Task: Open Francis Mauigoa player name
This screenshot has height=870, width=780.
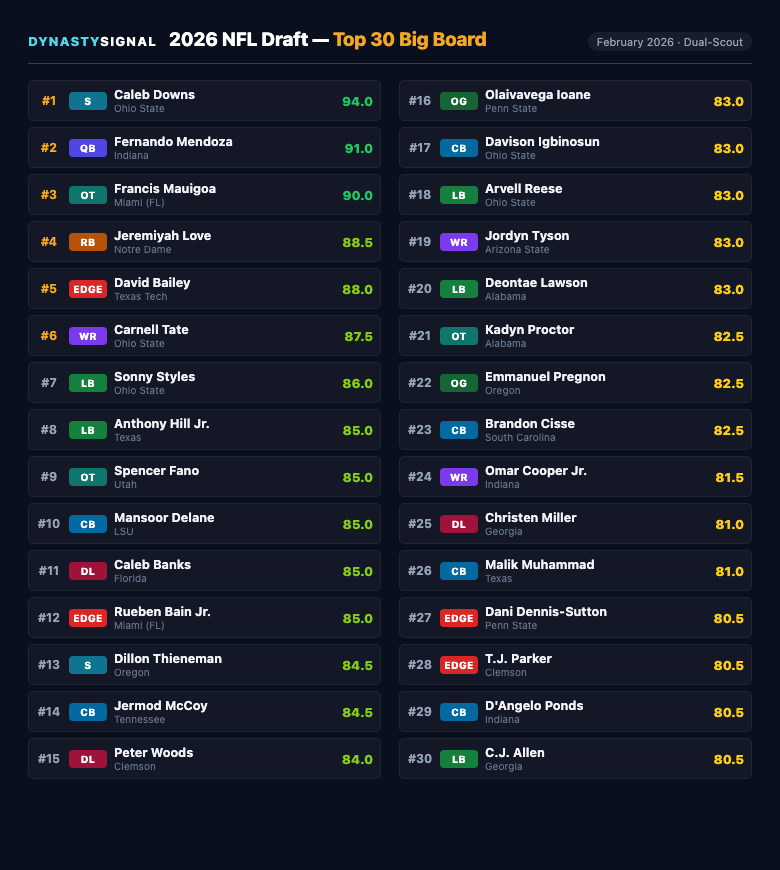Action: point(164,189)
